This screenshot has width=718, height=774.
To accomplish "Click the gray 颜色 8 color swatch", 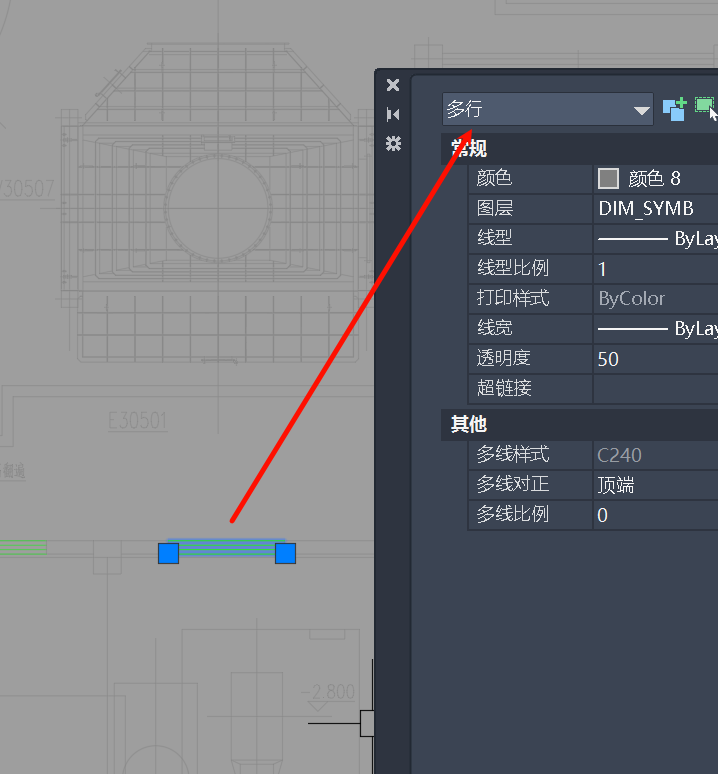I will tap(608, 179).
